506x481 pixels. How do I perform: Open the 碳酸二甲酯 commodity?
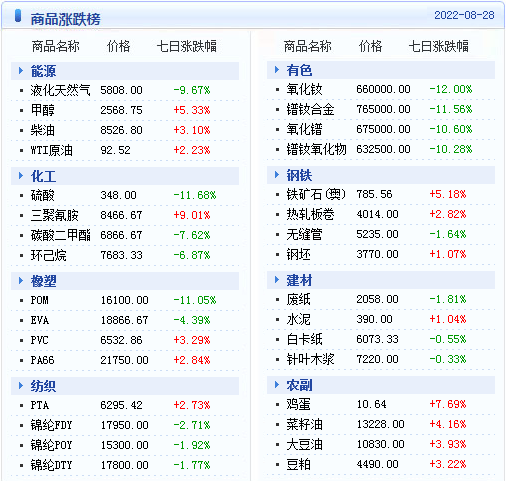[60, 235]
